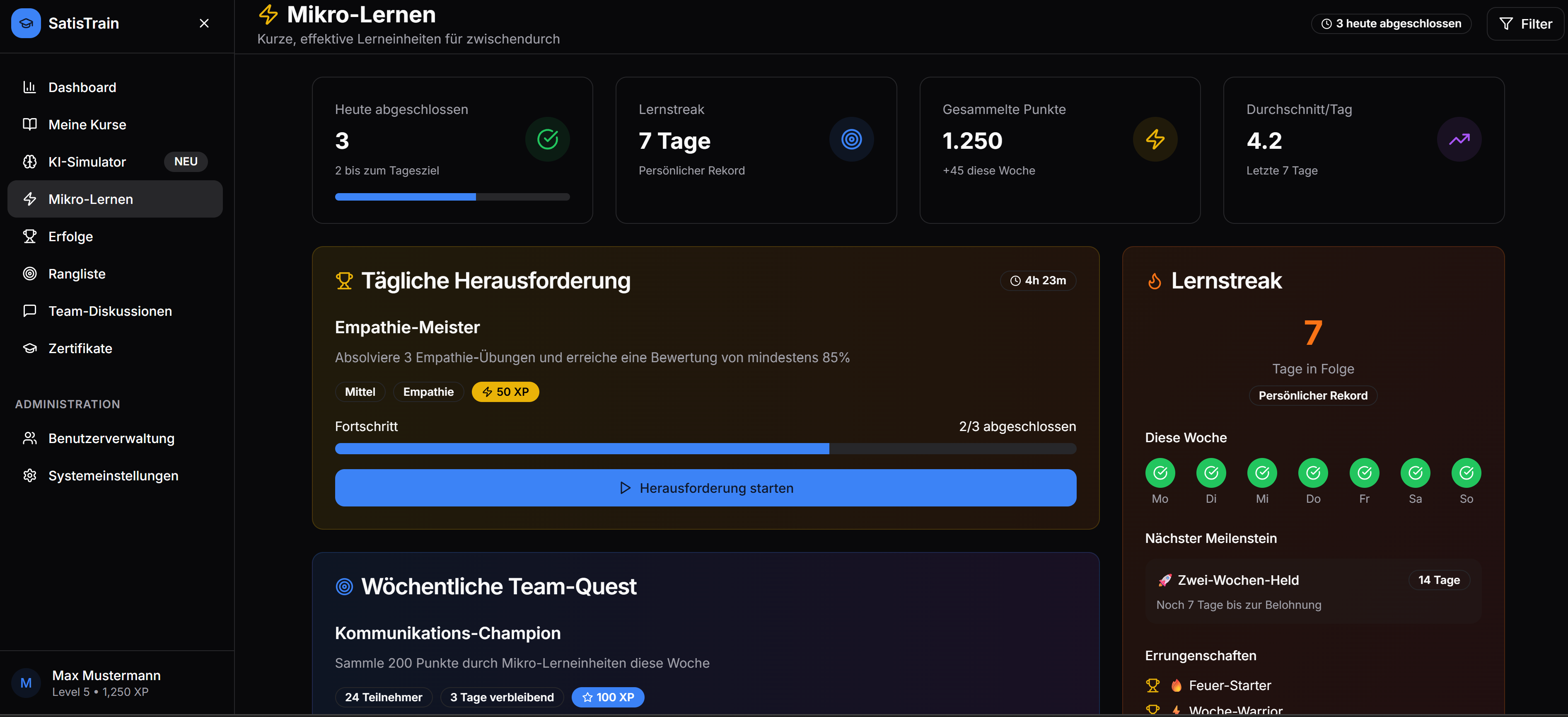Click purple trend icon in Durchschnitt/Tag card

1459,140
